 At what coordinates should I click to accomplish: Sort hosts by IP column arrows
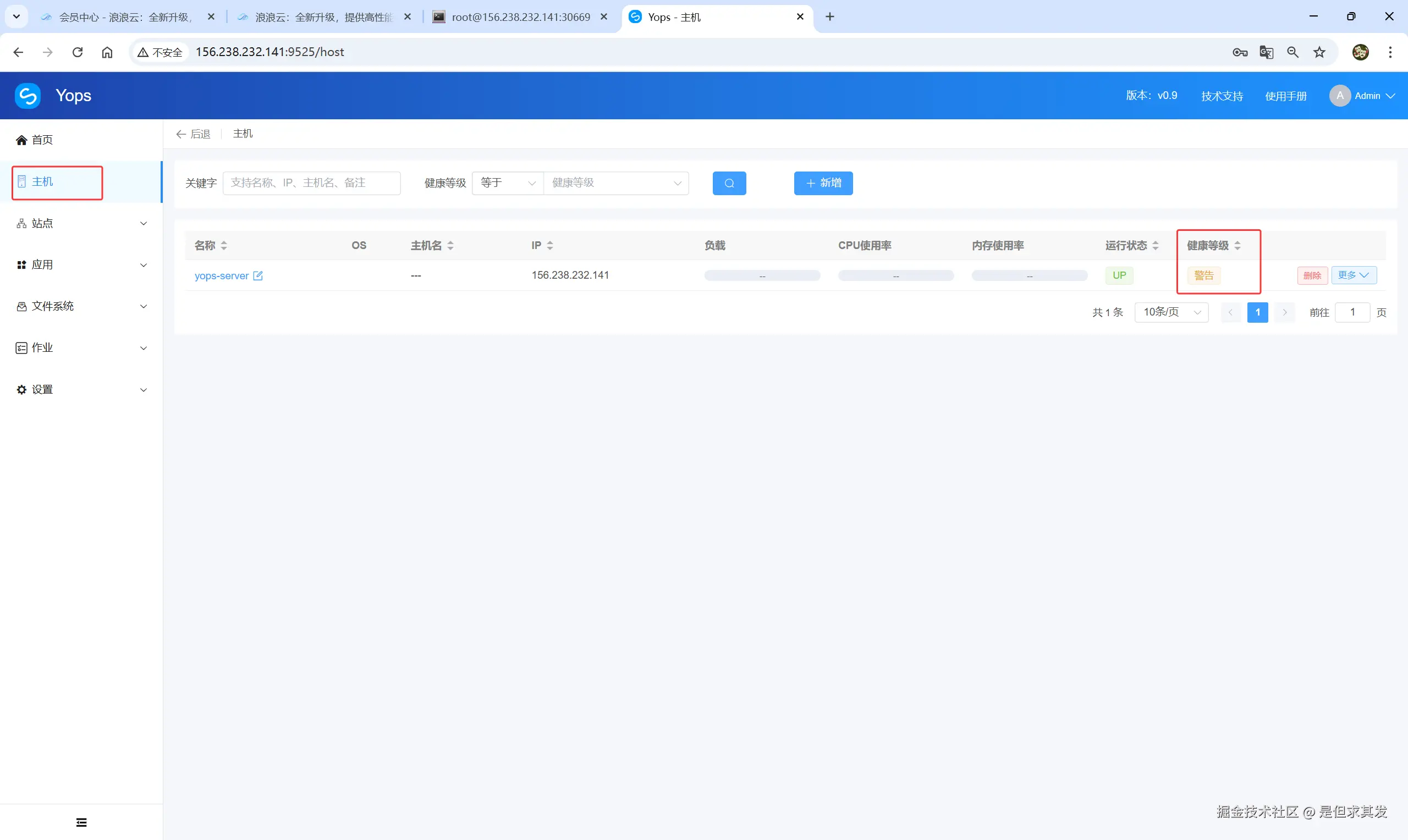tap(550, 246)
